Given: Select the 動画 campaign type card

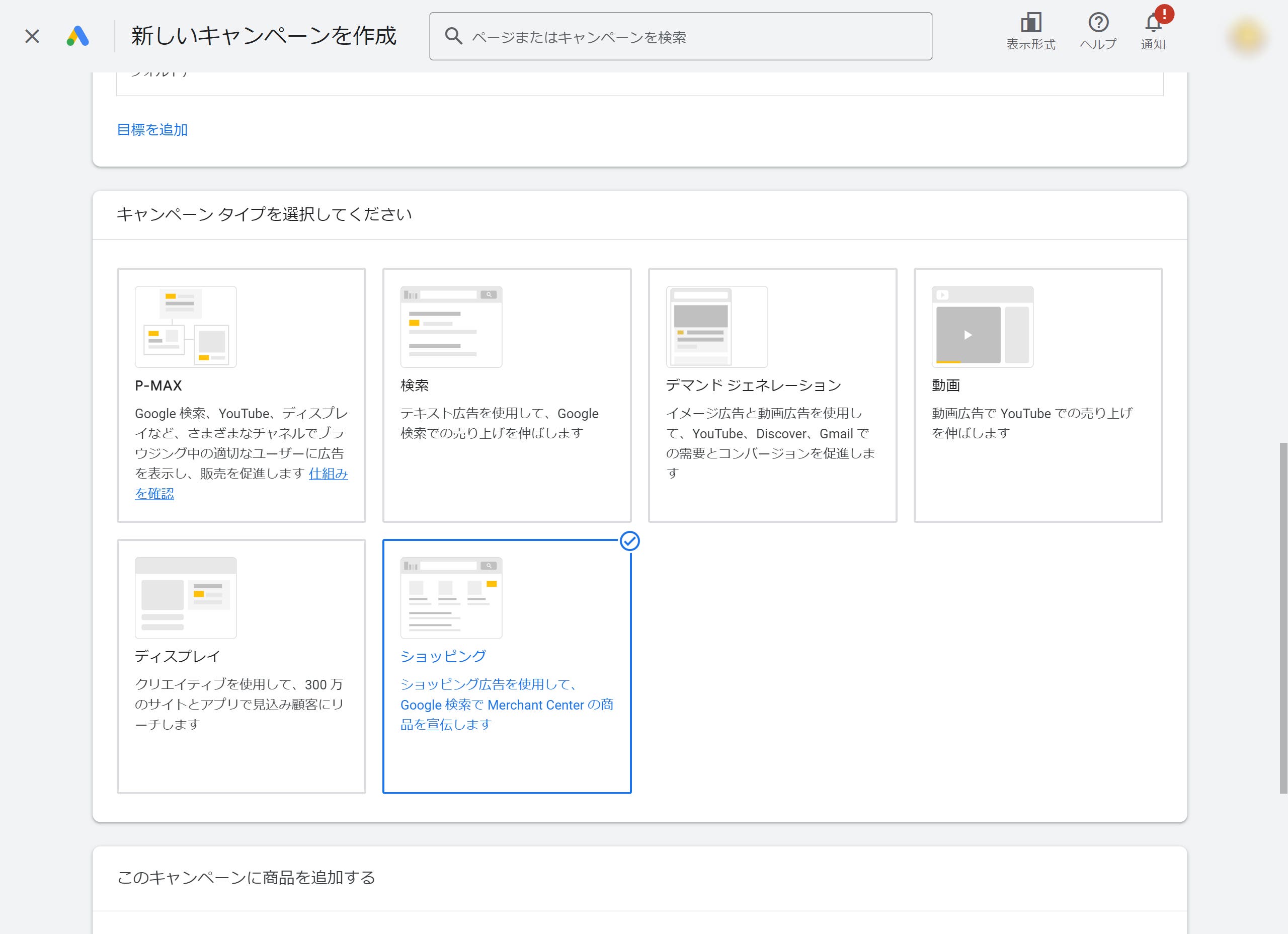Looking at the screenshot, I should coord(1038,395).
